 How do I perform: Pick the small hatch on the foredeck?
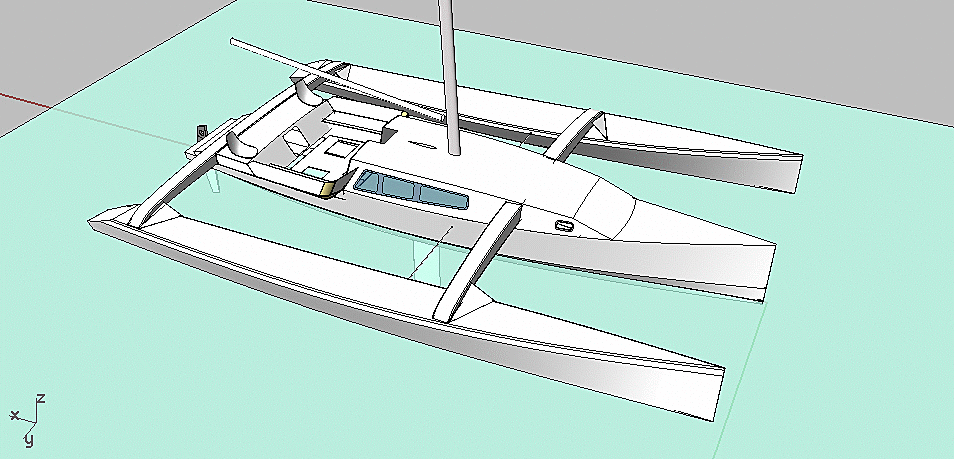(565, 226)
